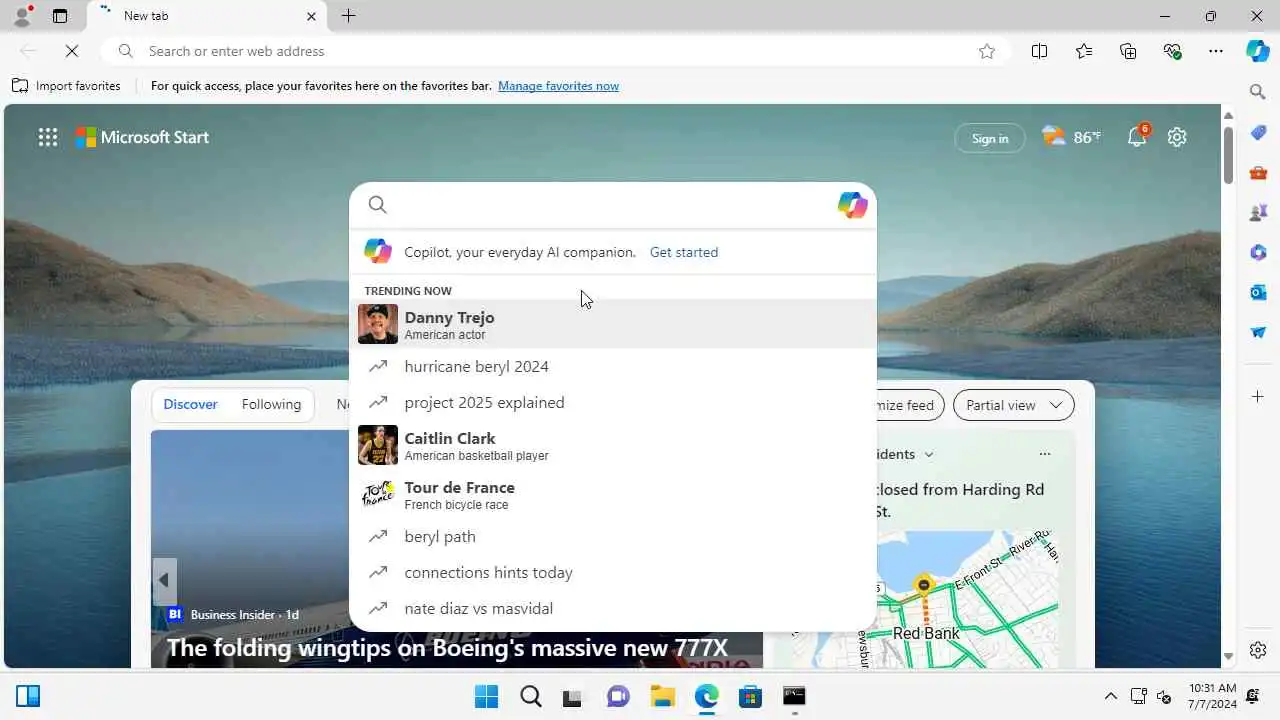This screenshot has height=720, width=1280.
Task: Select hurricane beryl 2024 suggestion
Action: pos(613,366)
